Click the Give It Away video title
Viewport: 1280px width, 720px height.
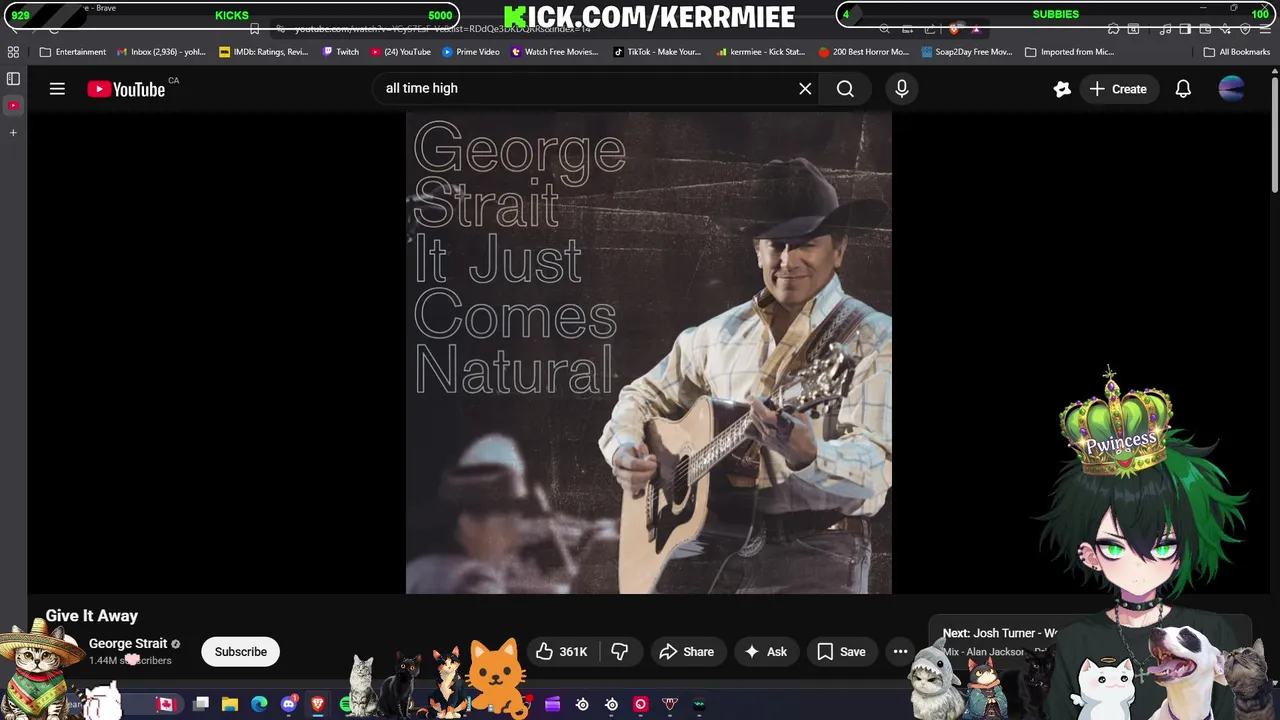point(92,616)
